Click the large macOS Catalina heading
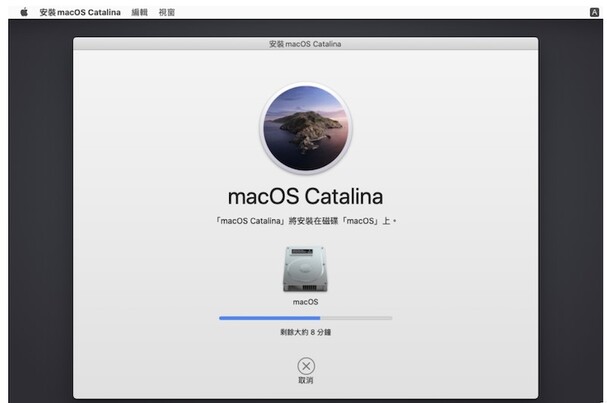The image size is (607, 403). click(305, 195)
